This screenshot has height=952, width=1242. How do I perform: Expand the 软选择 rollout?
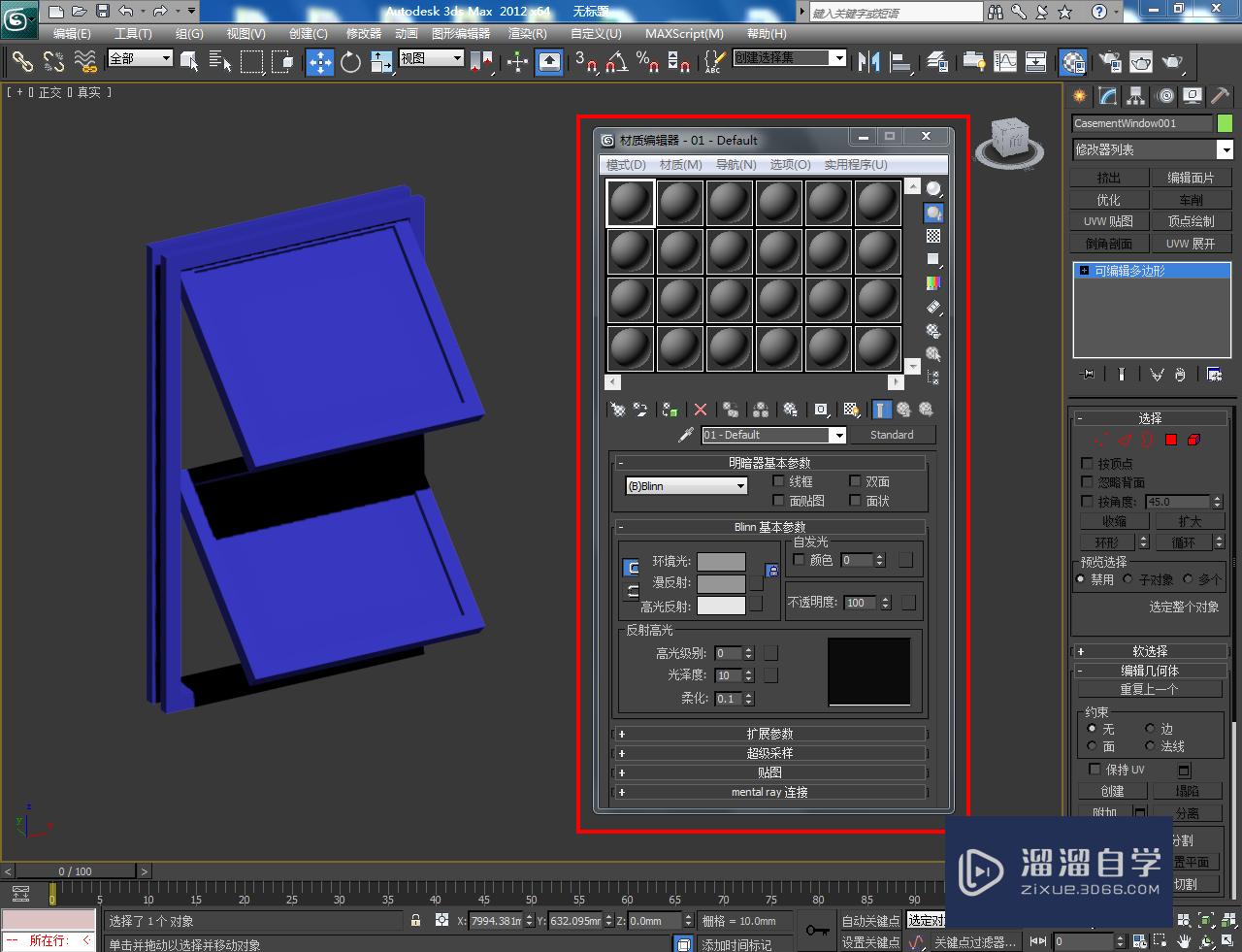[x=1151, y=651]
